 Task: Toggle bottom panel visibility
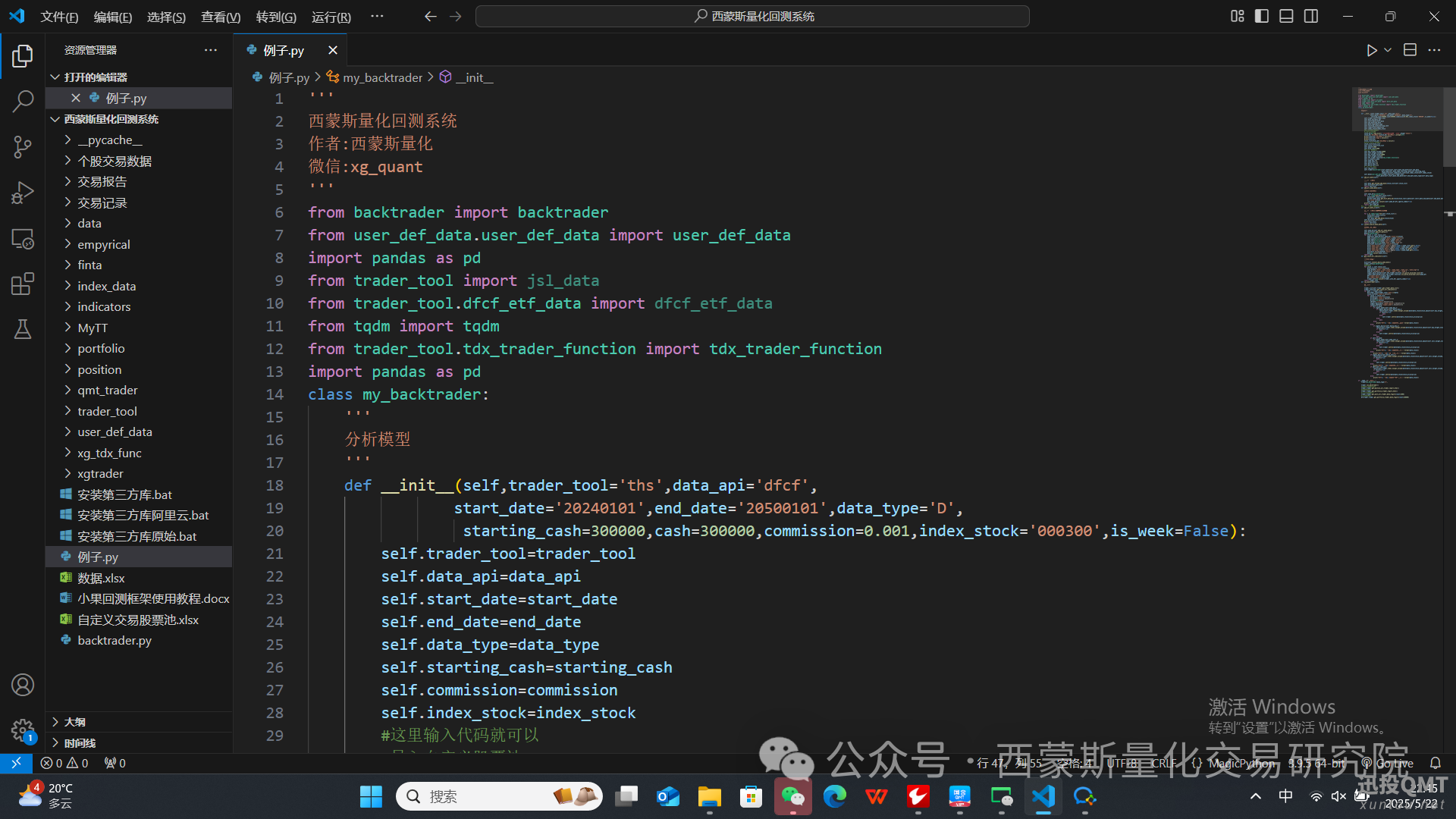pyautogui.click(x=1286, y=16)
